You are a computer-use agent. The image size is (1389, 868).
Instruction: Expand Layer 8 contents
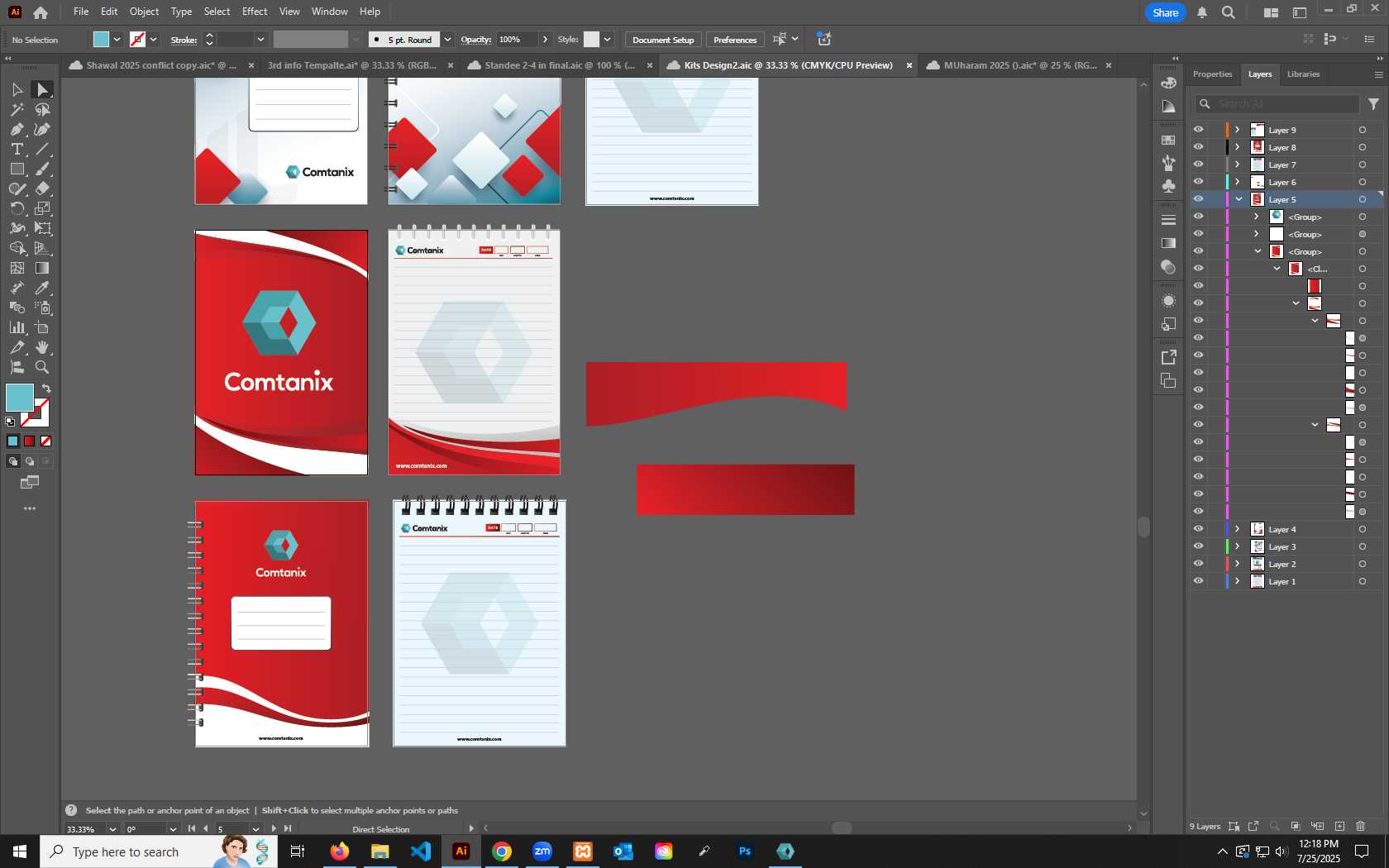click(1238, 147)
